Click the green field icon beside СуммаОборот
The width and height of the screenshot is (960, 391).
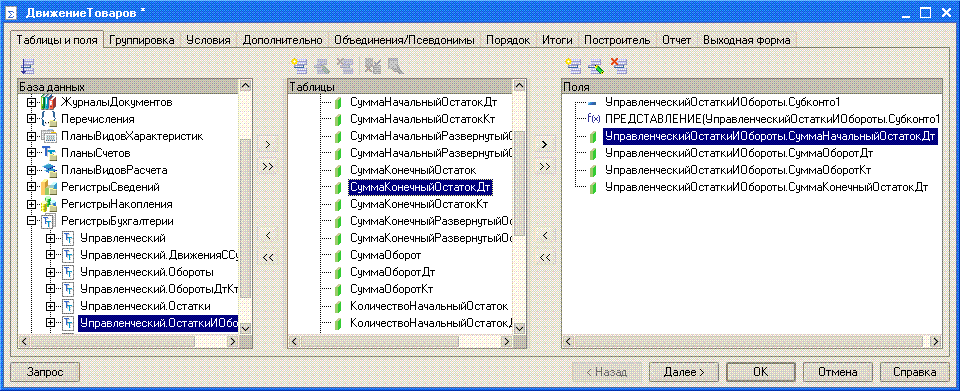click(x=337, y=255)
